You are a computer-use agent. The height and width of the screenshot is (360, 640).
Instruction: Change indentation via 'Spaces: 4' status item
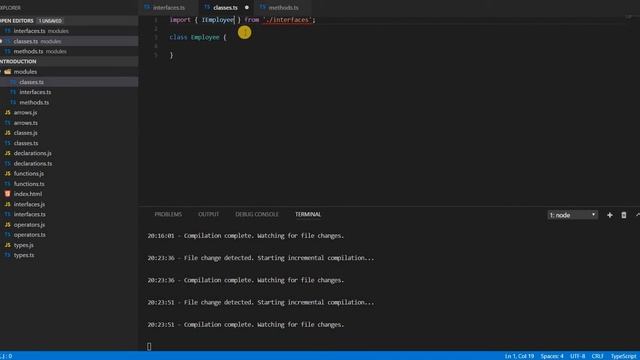[x=552, y=356]
